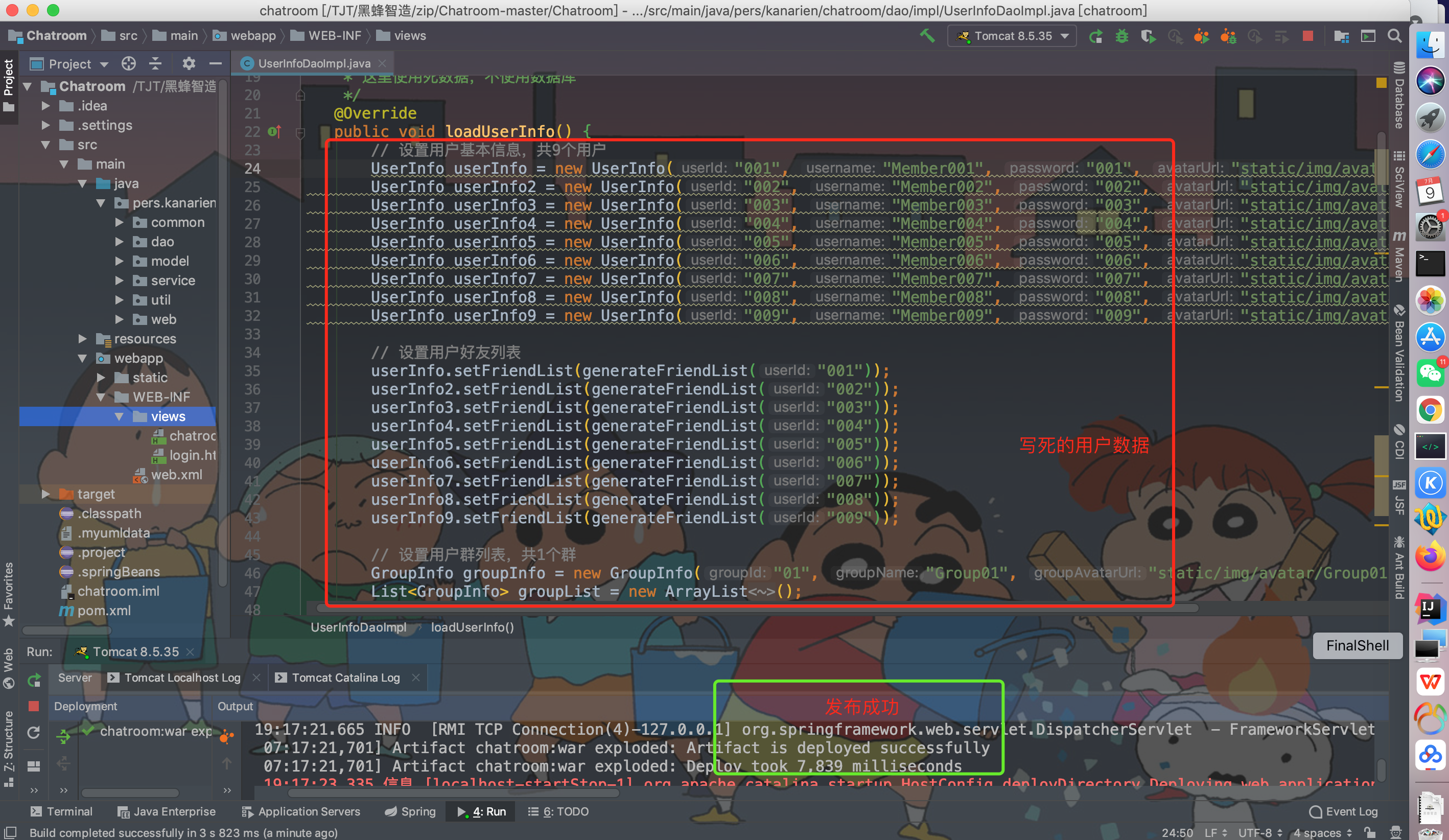Open the Maven tool window

[x=1399, y=255]
